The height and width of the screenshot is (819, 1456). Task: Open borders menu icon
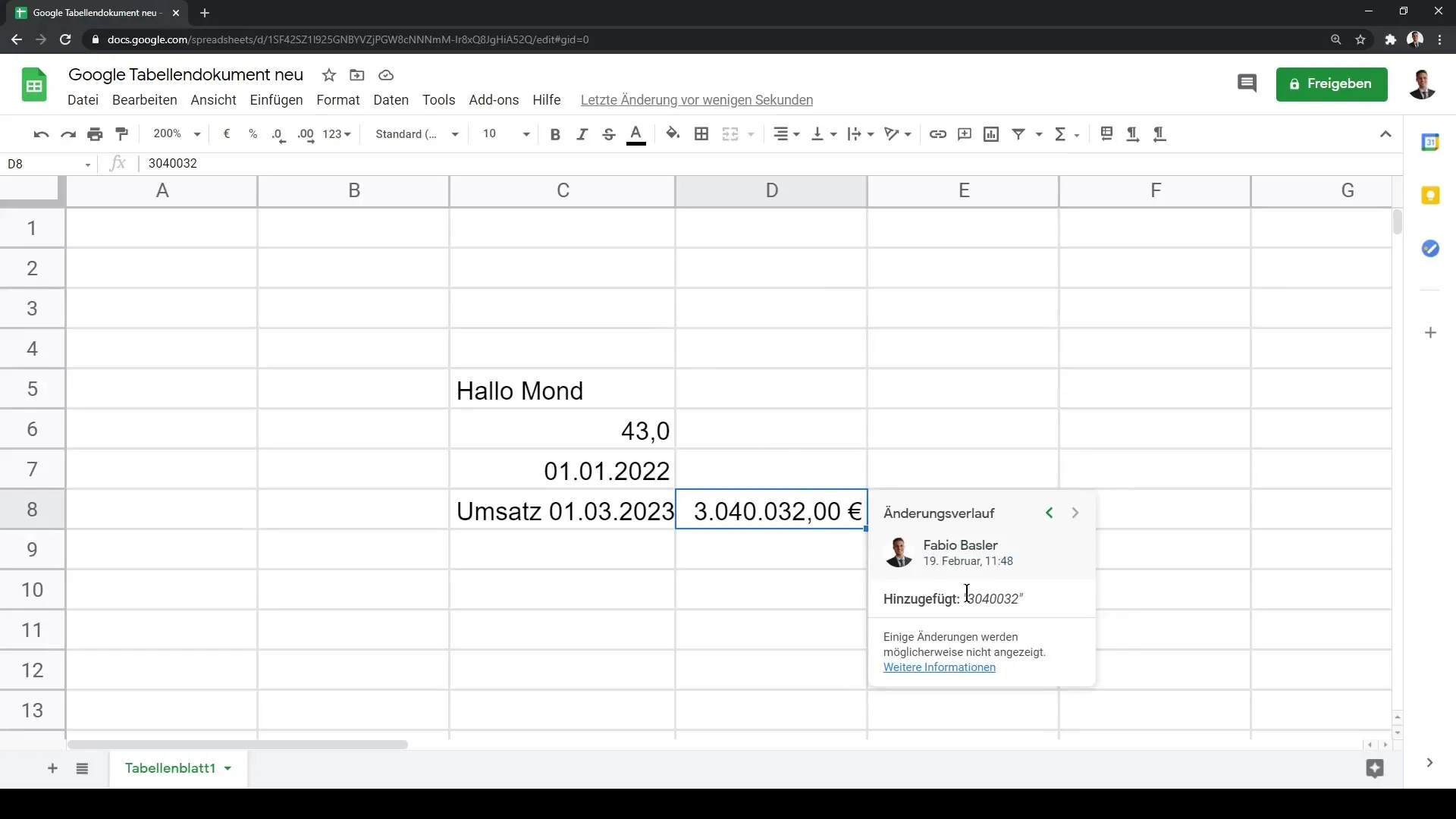point(701,134)
